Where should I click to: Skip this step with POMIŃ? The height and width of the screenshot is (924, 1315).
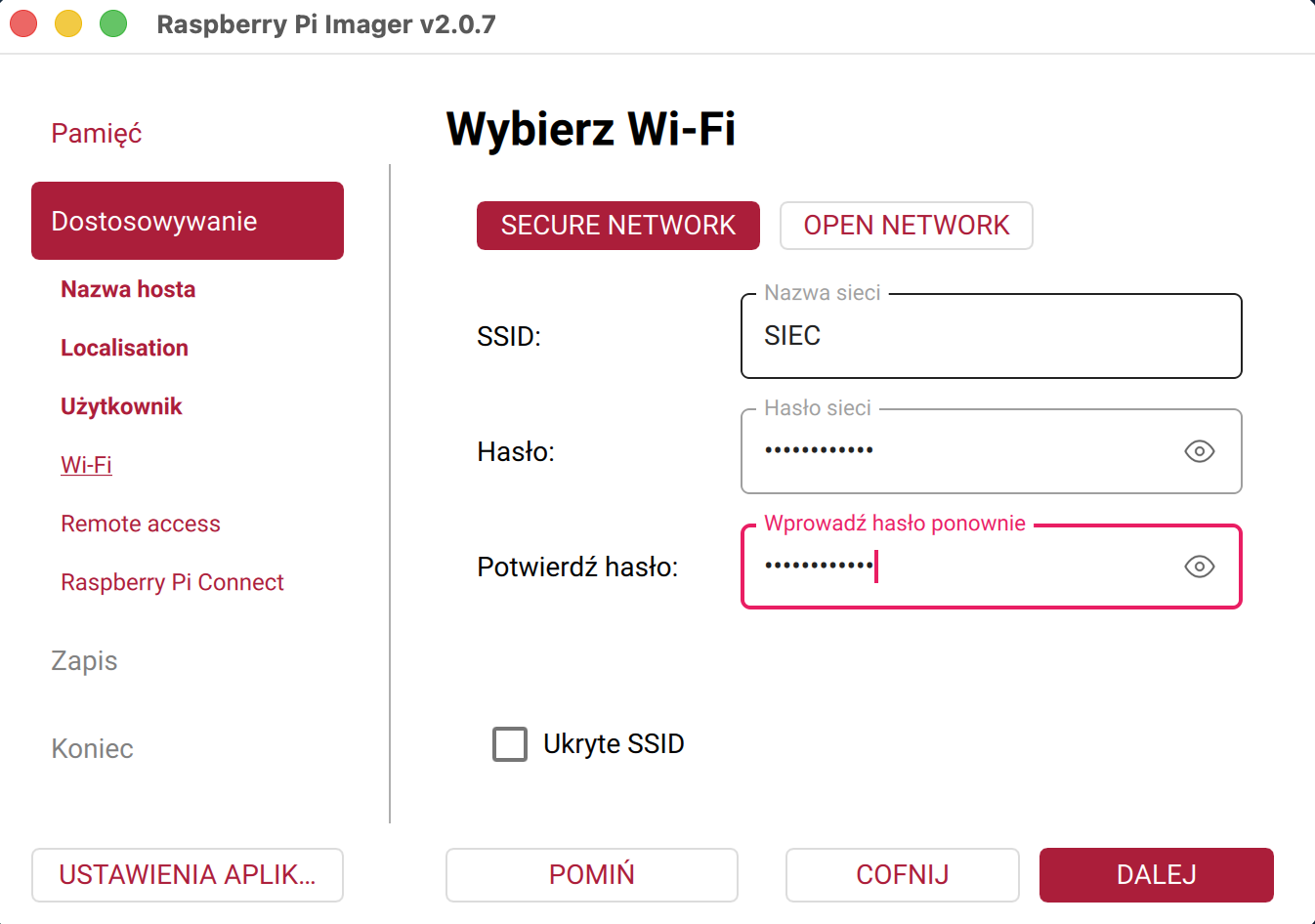[x=591, y=874]
